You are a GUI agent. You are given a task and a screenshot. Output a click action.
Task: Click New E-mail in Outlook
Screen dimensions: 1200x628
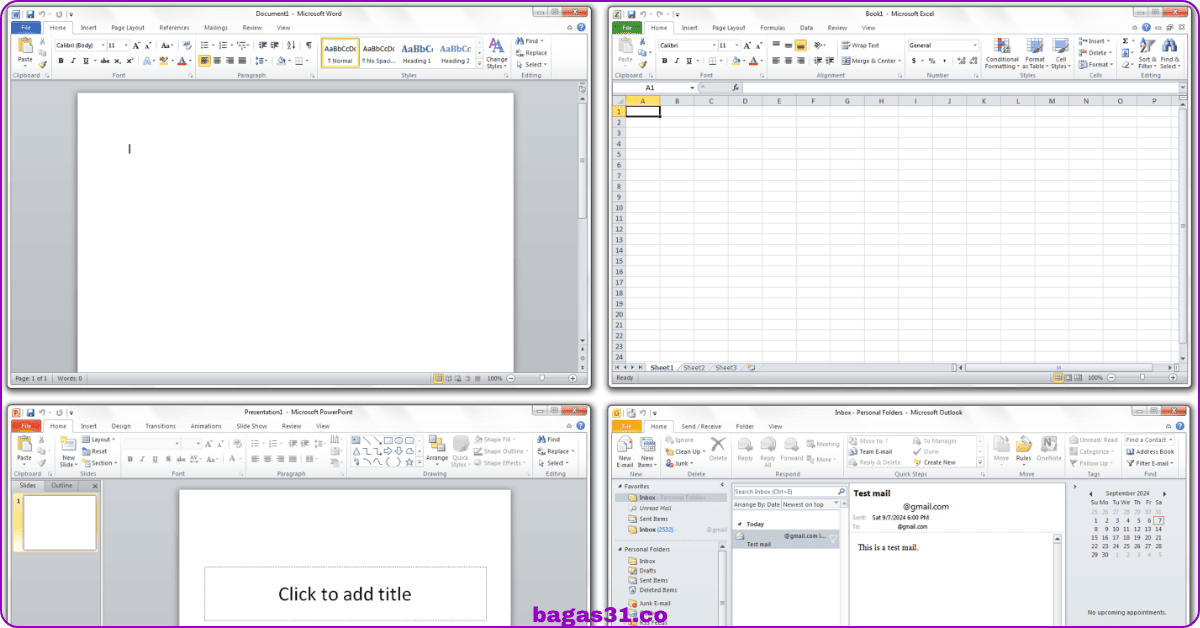pos(624,451)
